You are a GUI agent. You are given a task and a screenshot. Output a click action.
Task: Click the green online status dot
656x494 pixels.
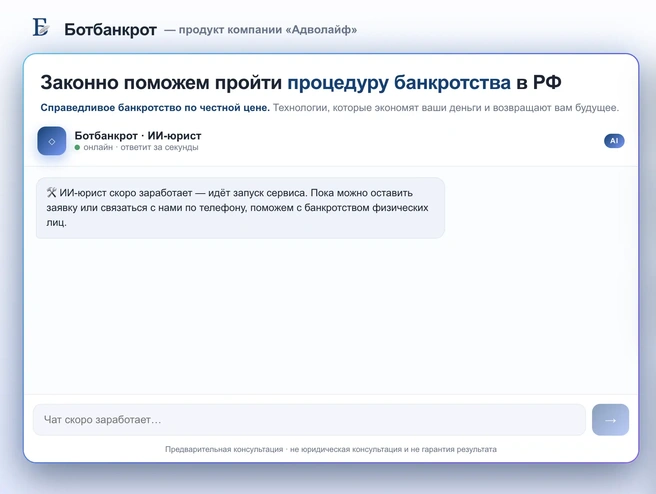click(77, 147)
